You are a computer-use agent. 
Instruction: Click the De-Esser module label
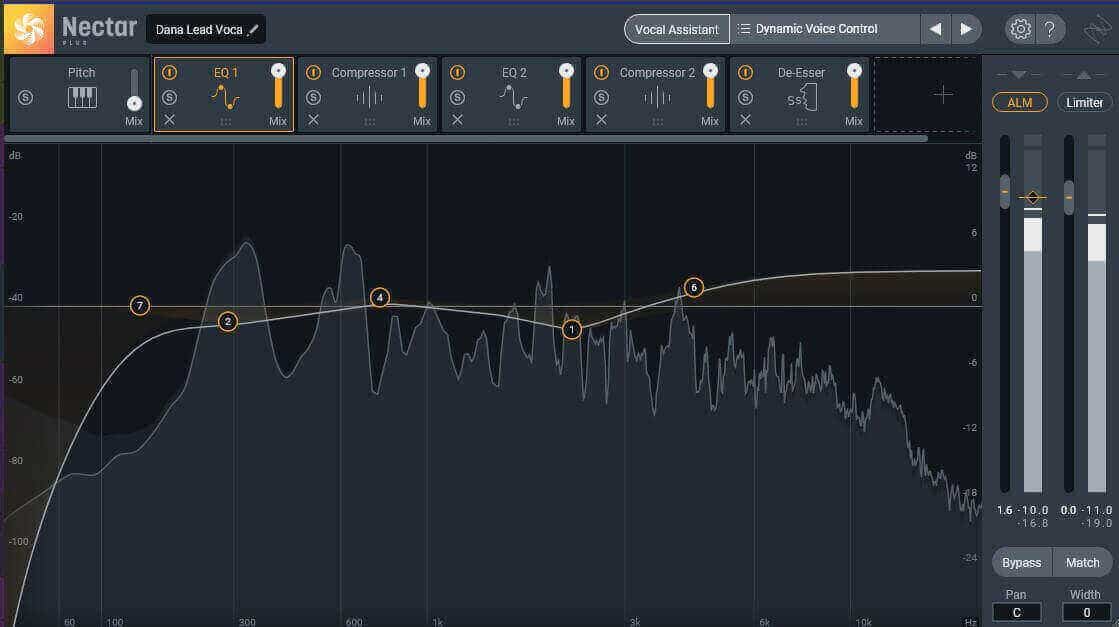(x=801, y=73)
